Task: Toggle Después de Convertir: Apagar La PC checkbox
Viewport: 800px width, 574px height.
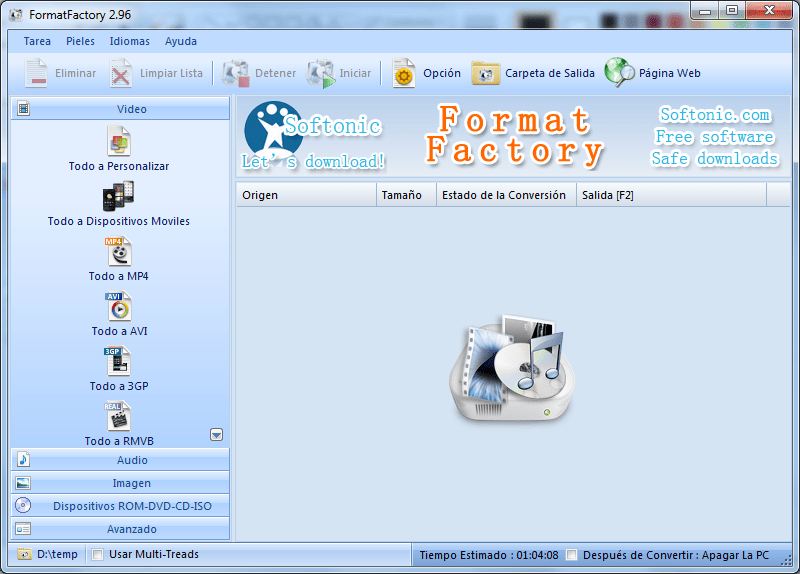Action: tap(572, 555)
